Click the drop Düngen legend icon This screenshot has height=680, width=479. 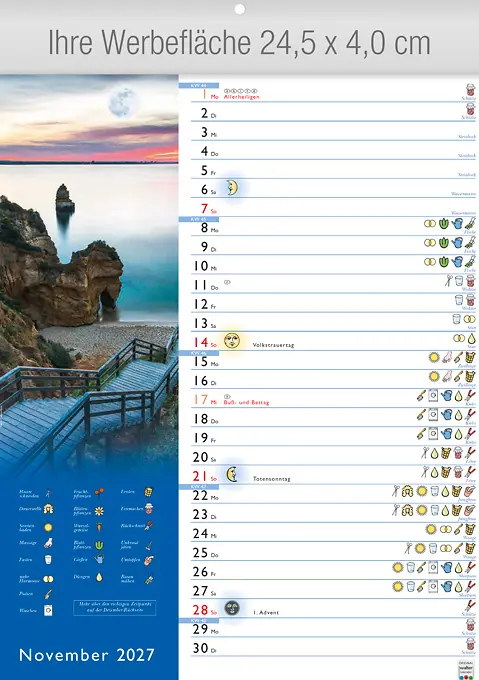[x=99, y=577]
